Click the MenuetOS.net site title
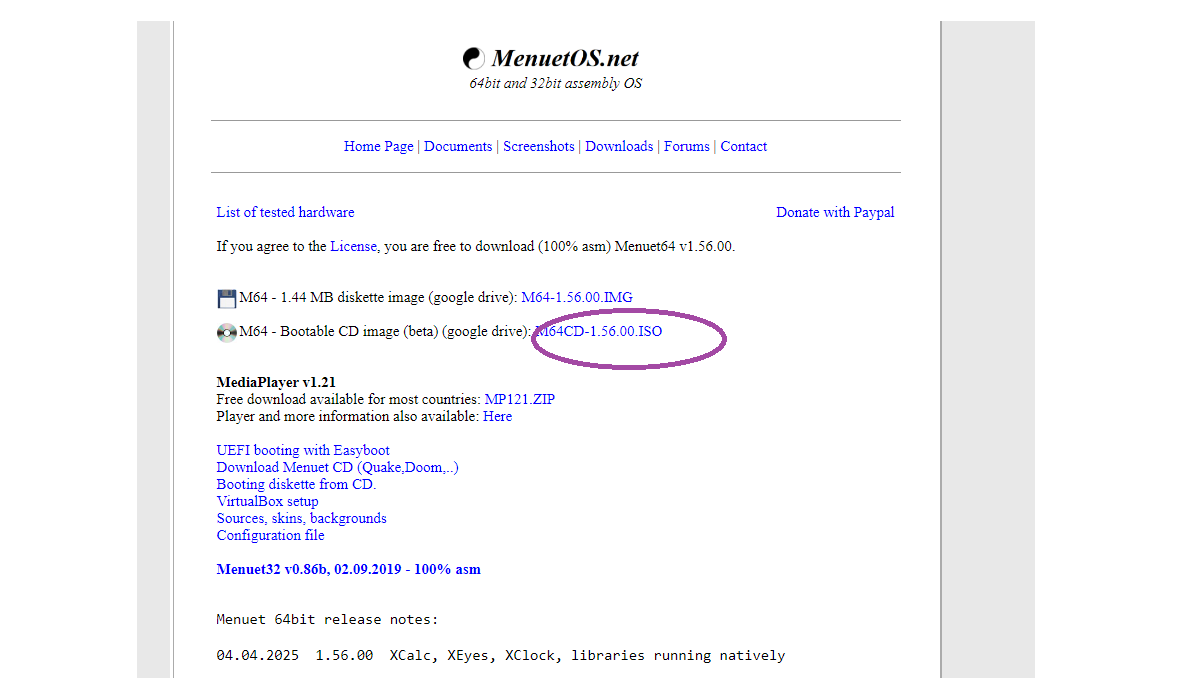1200x700 pixels. (x=565, y=58)
